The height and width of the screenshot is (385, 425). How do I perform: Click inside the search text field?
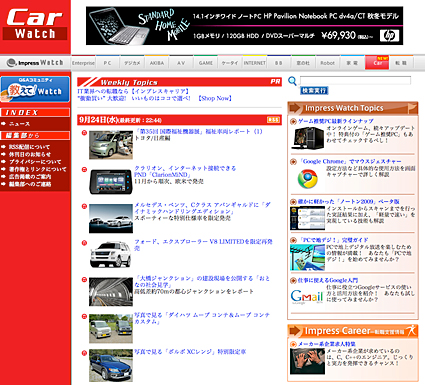tap(355, 80)
